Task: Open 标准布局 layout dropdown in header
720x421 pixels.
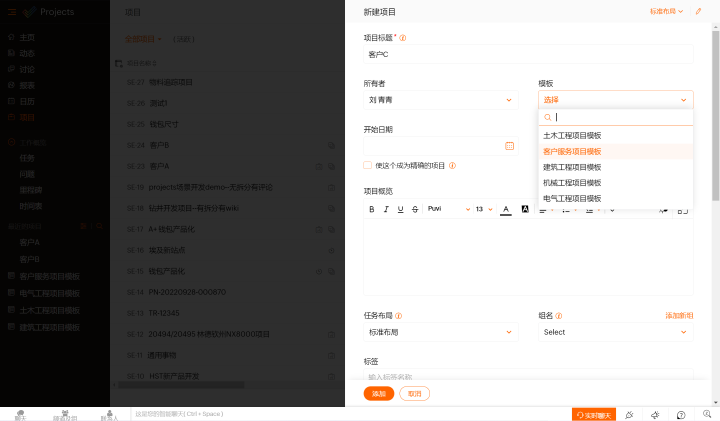Action: [x=666, y=11]
